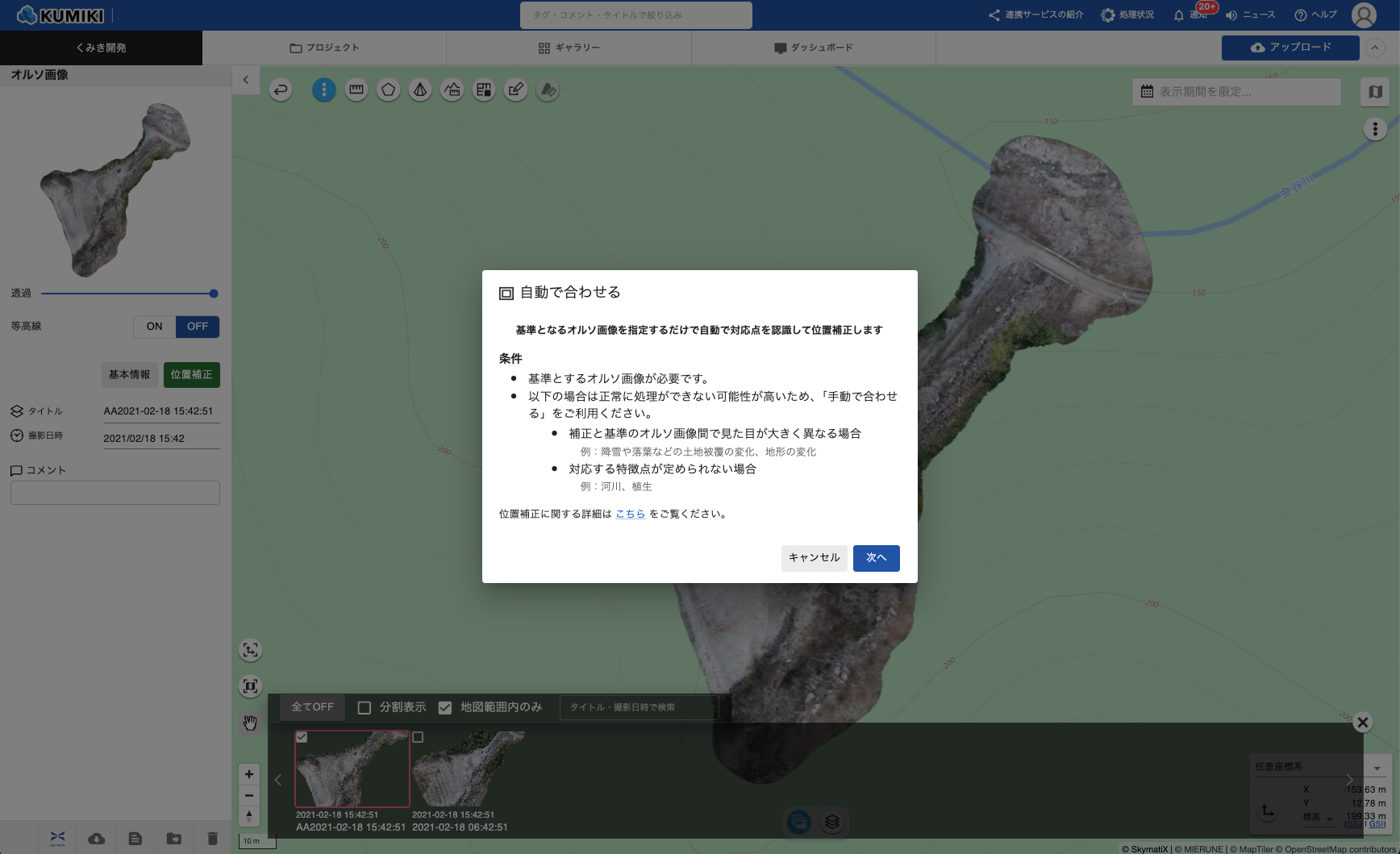This screenshot has height=854, width=1400.
Task: Switch to the ダッシュボード tab
Action: pyautogui.click(x=813, y=48)
